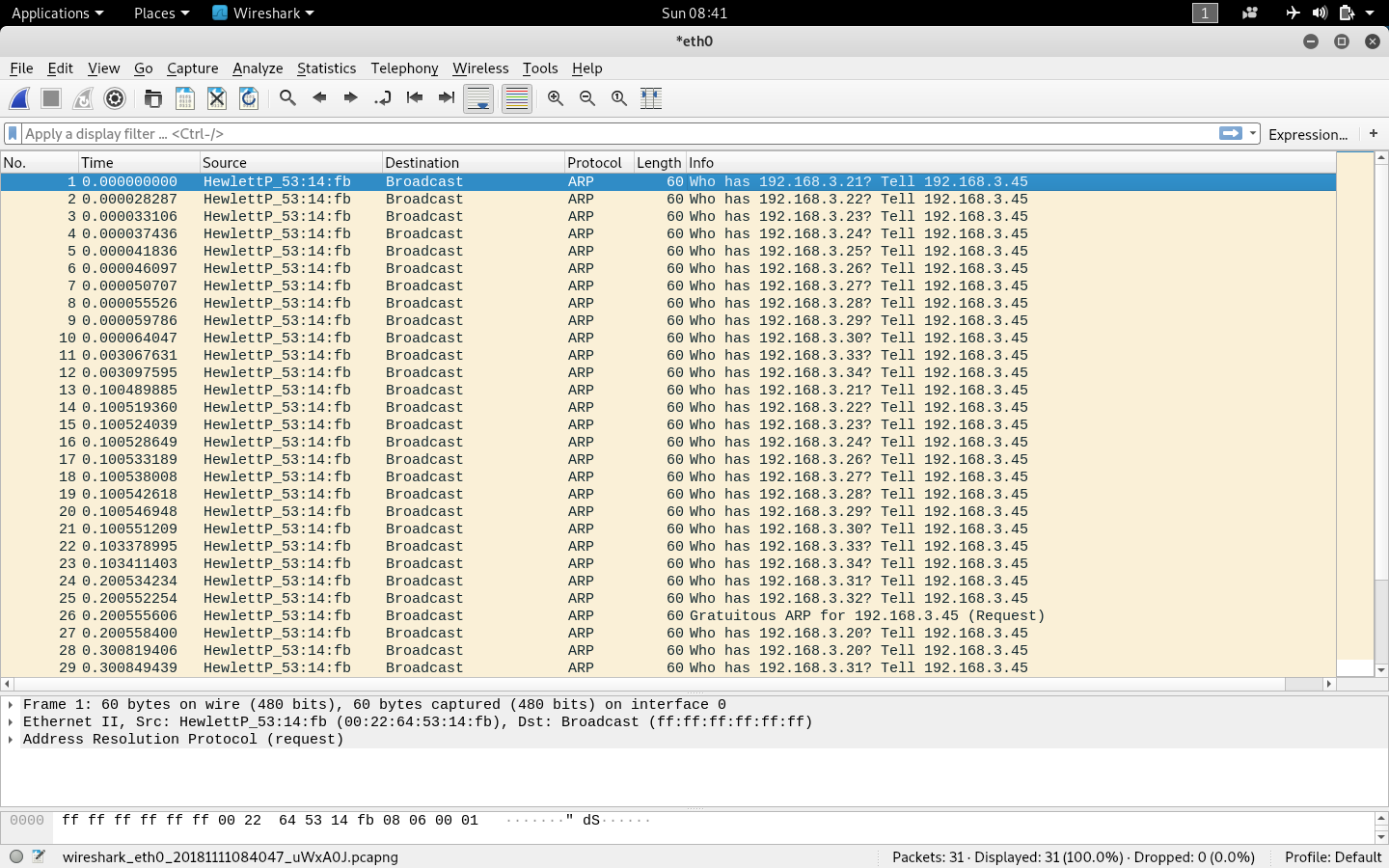Sort by the Length column header

660,162
